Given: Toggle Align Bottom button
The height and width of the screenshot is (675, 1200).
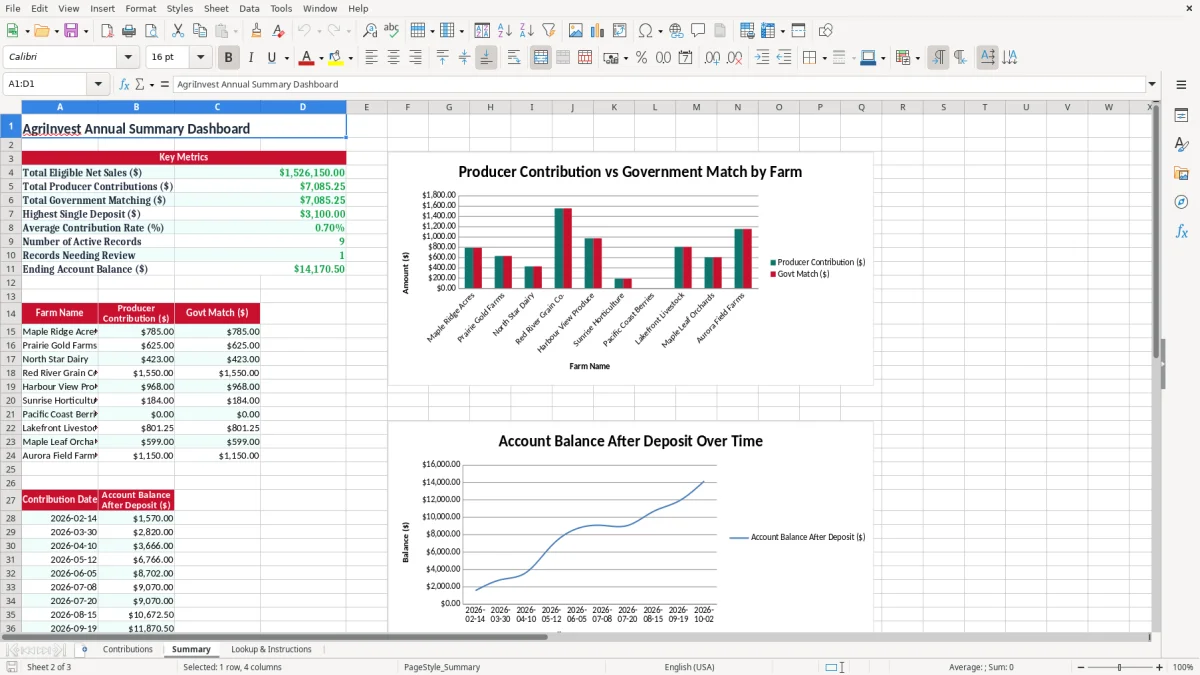Looking at the screenshot, I should click(x=486, y=58).
